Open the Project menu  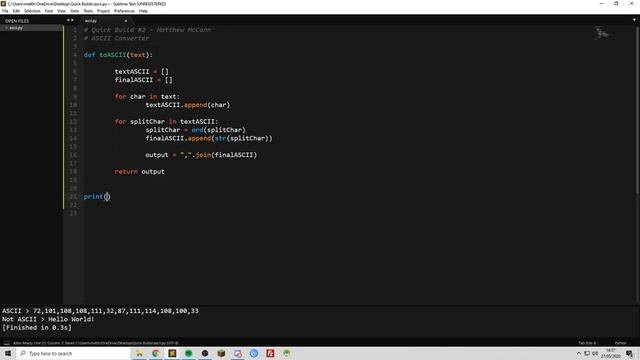tap(103, 11)
